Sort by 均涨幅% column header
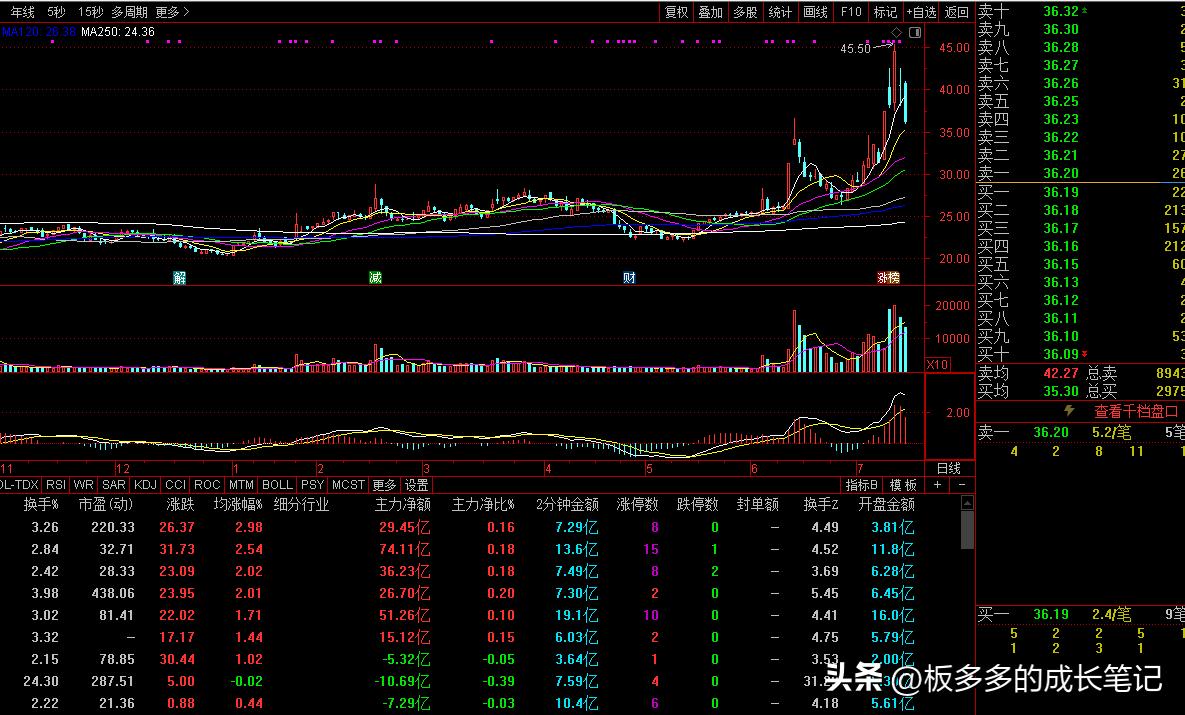The image size is (1185, 715). pyautogui.click(x=239, y=504)
